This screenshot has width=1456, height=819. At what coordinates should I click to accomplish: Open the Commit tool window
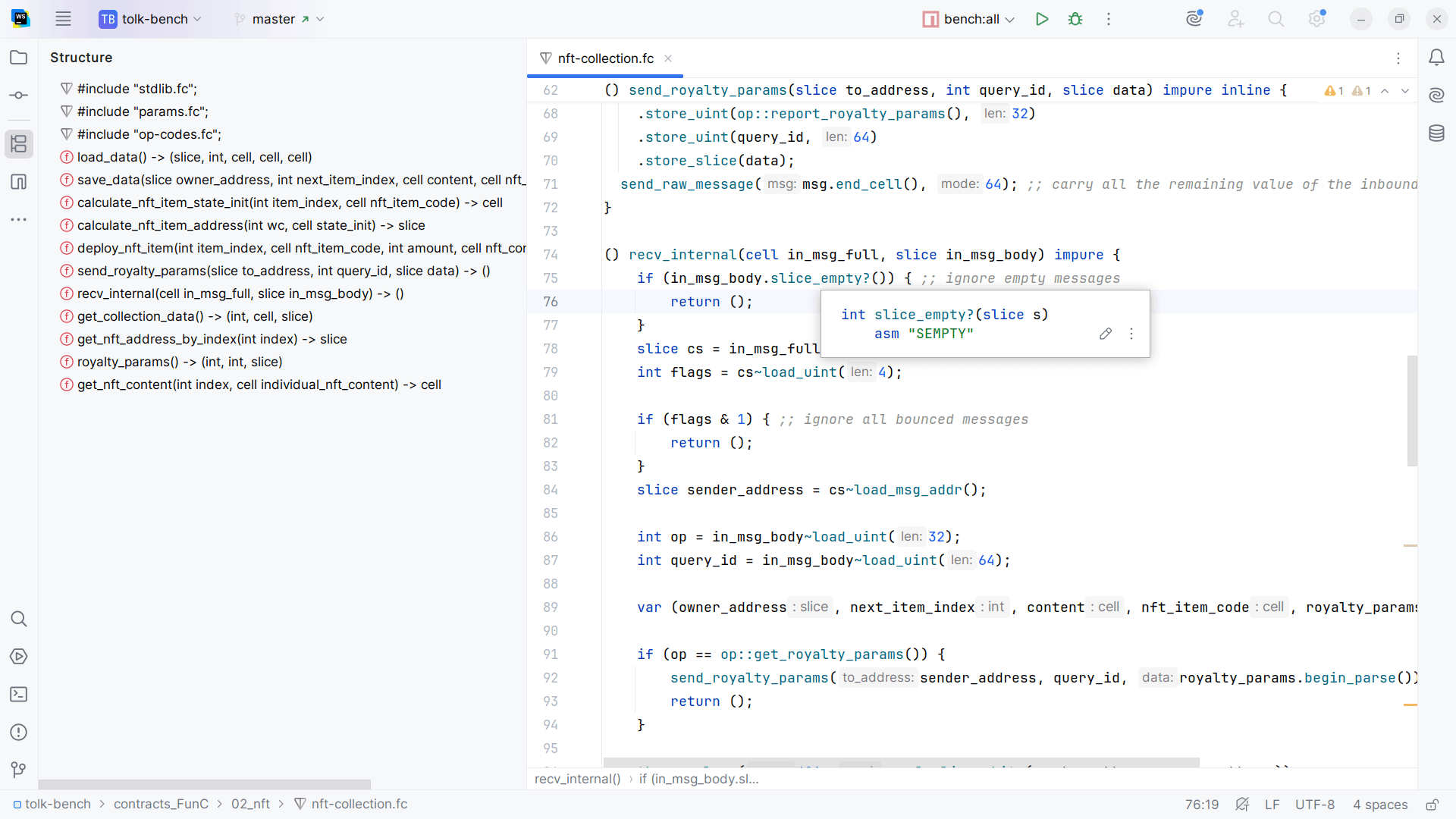[19, 96]
